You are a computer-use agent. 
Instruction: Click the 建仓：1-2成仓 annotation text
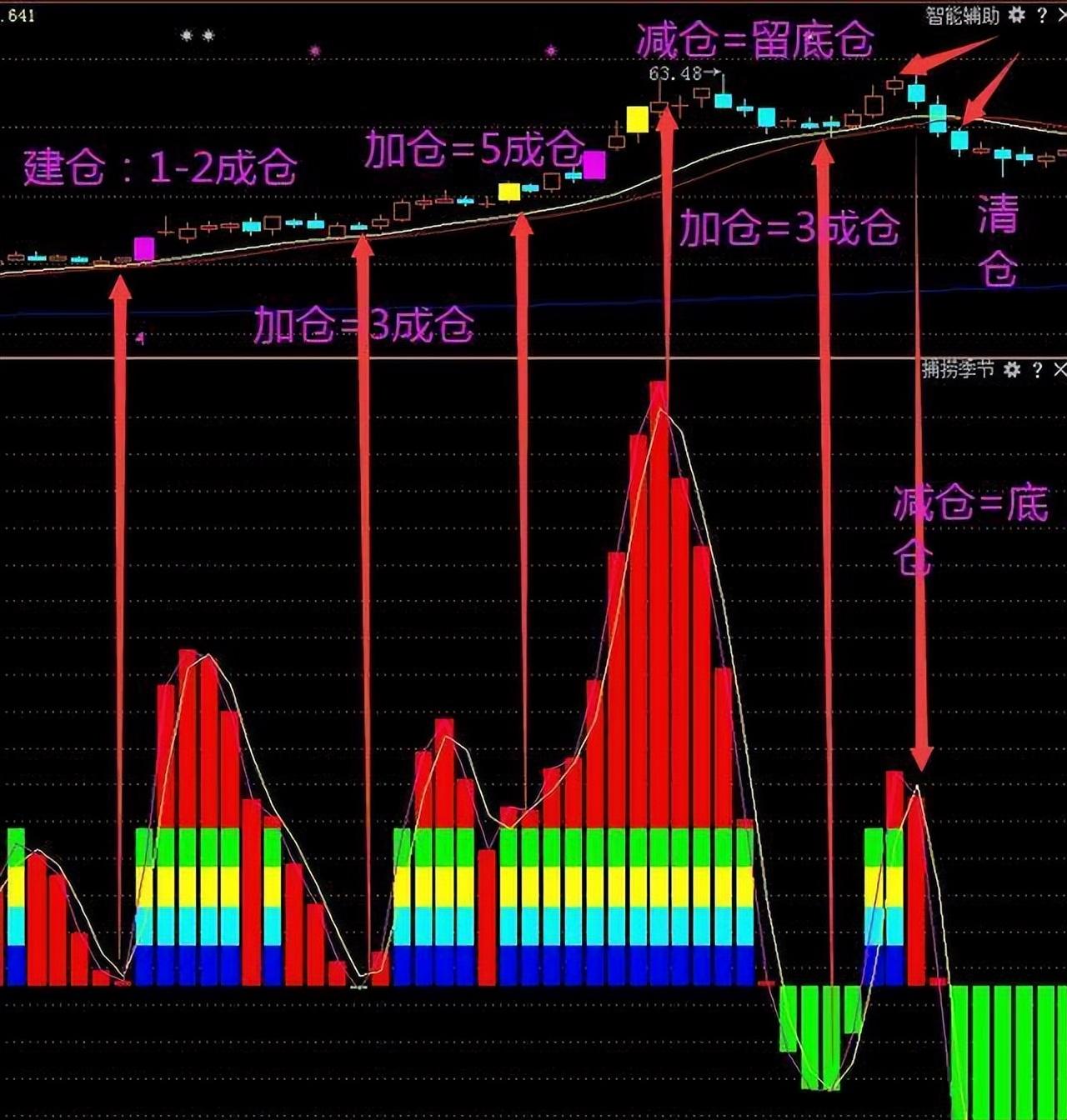click(x=160, y=168)
